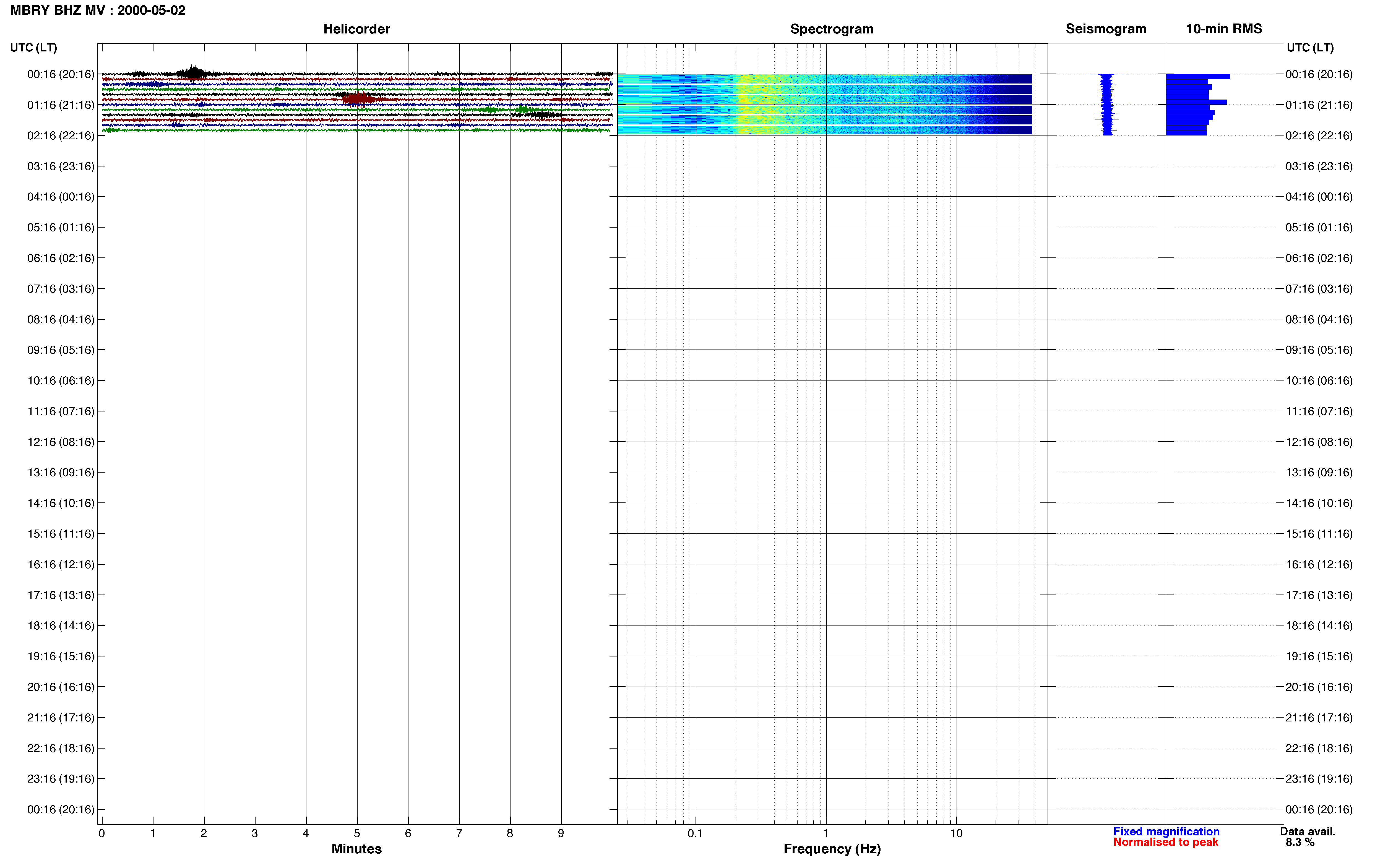Select left-axis time label 03:16 (23:16)

[61, 166]
